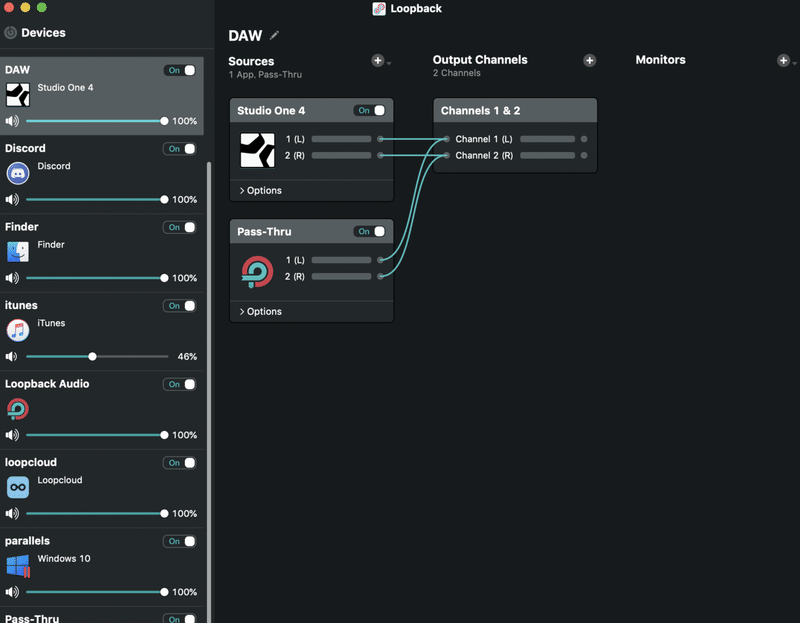Open the add Monitors plus dropdown
This screenshot has width=800, height=623.
click(x=786, y=61)
